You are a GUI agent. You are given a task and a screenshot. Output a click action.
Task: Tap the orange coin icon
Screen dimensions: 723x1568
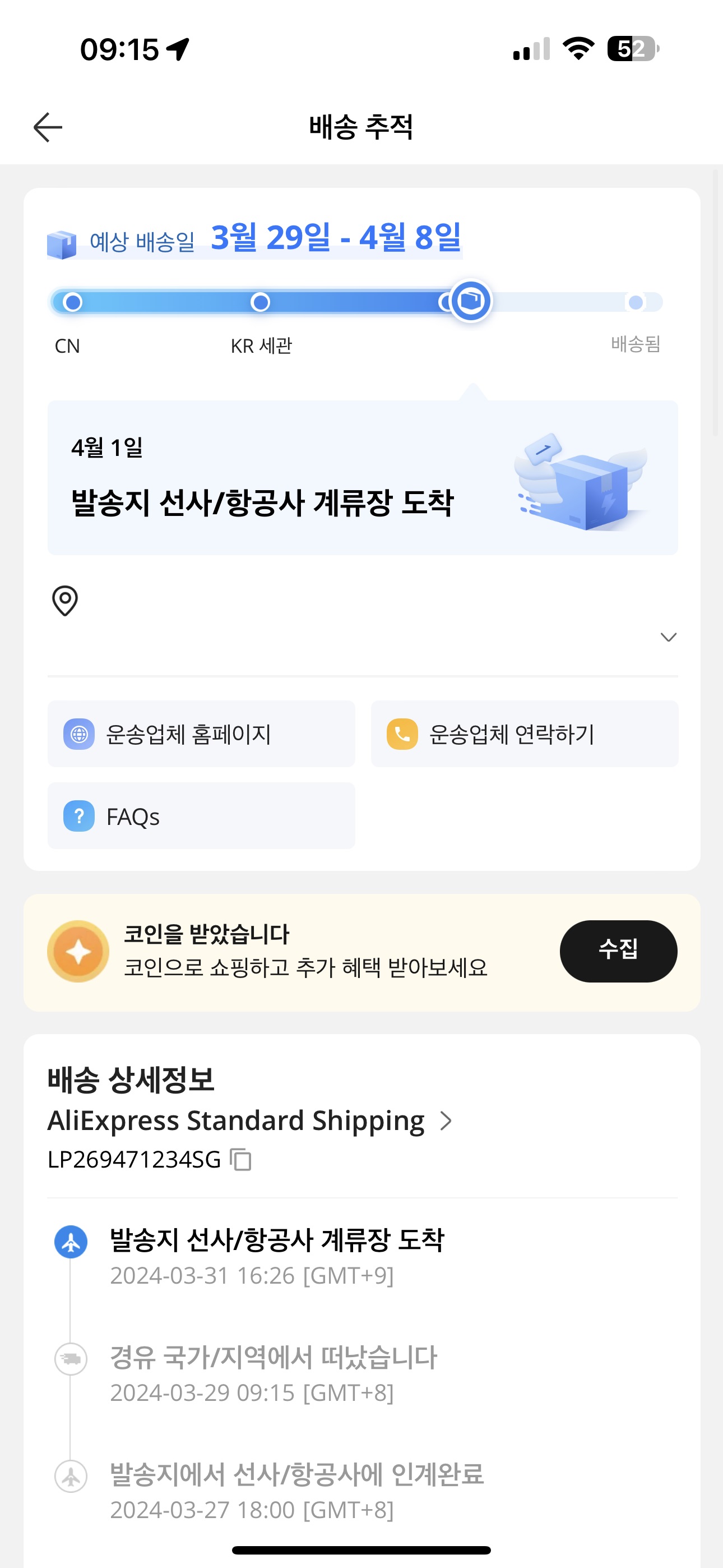pyautogui.click(x=78, y=951)
